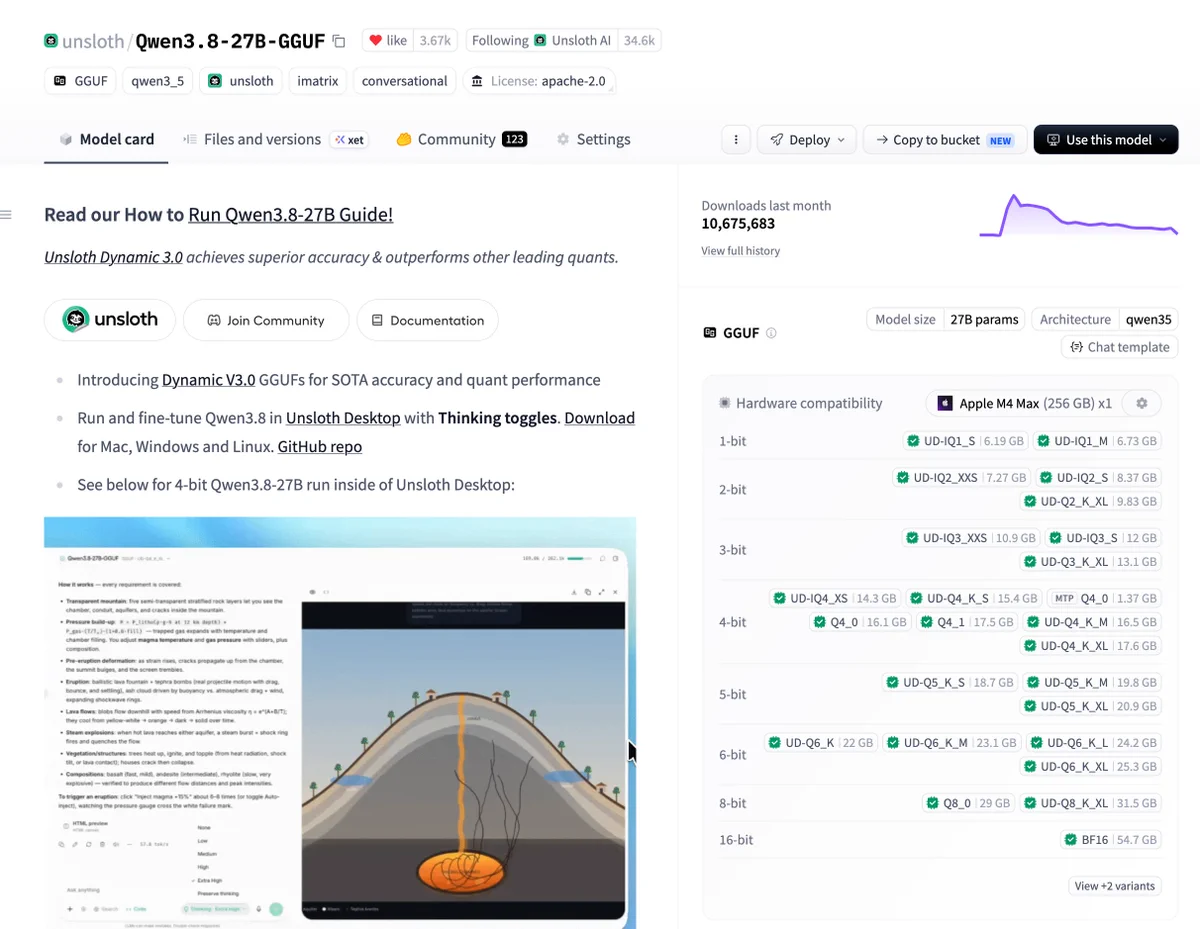Click the unsloth organization avatar before the model name
Image resolution: width=1200 pixels, height=929 pixels.
51,41
